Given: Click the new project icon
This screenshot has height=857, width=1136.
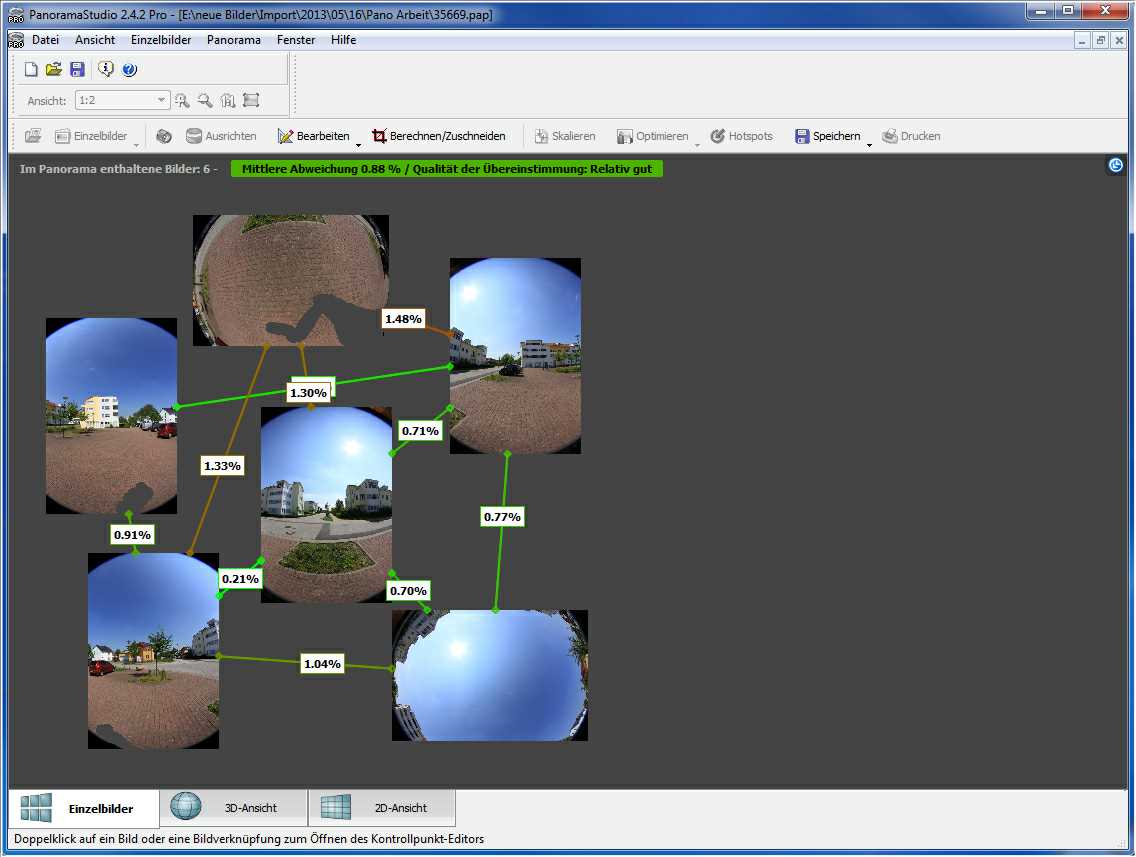Looking at the screenshot, I should (x=31, y=70).
